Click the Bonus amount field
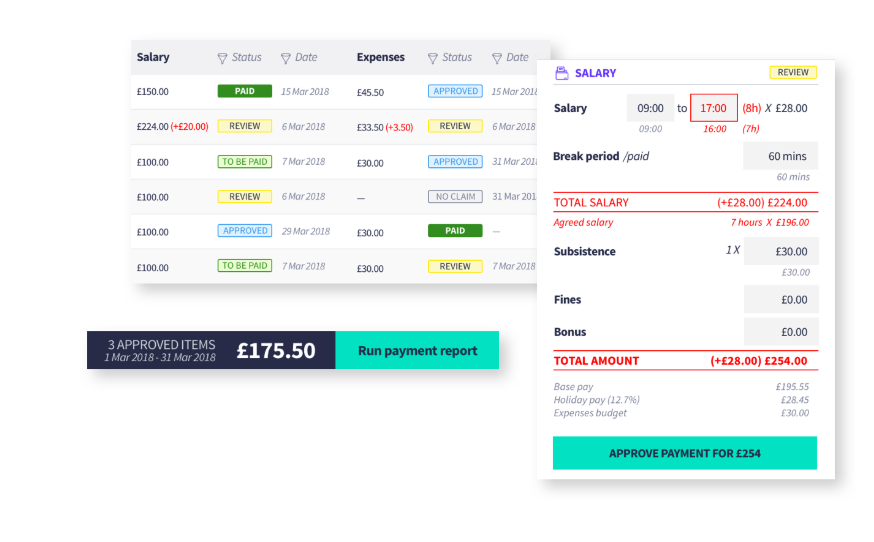874x542 pixels. [781, 332]
